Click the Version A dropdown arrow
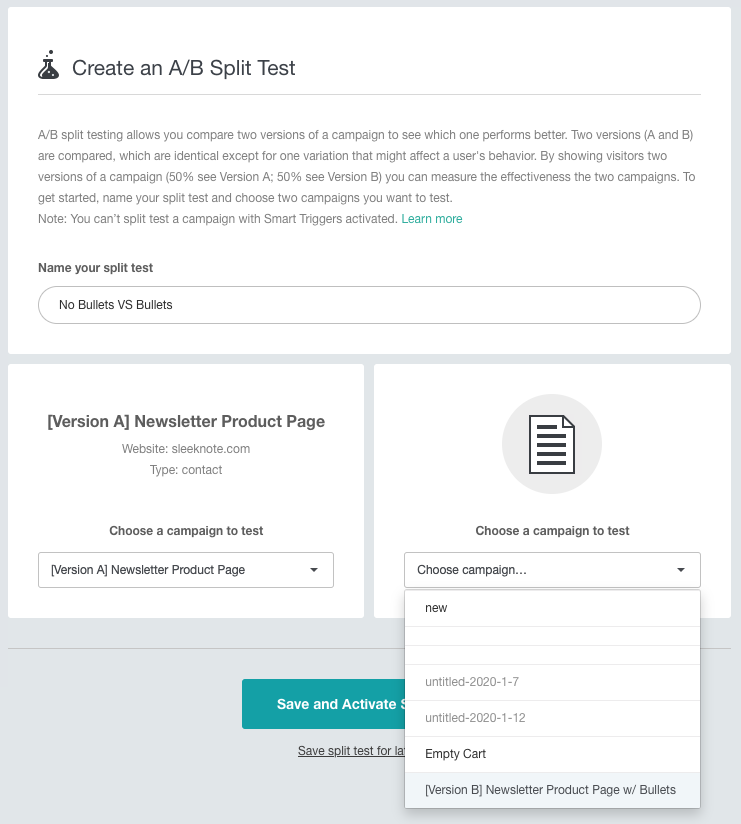 pyautogui.click(x=314, y=570)
